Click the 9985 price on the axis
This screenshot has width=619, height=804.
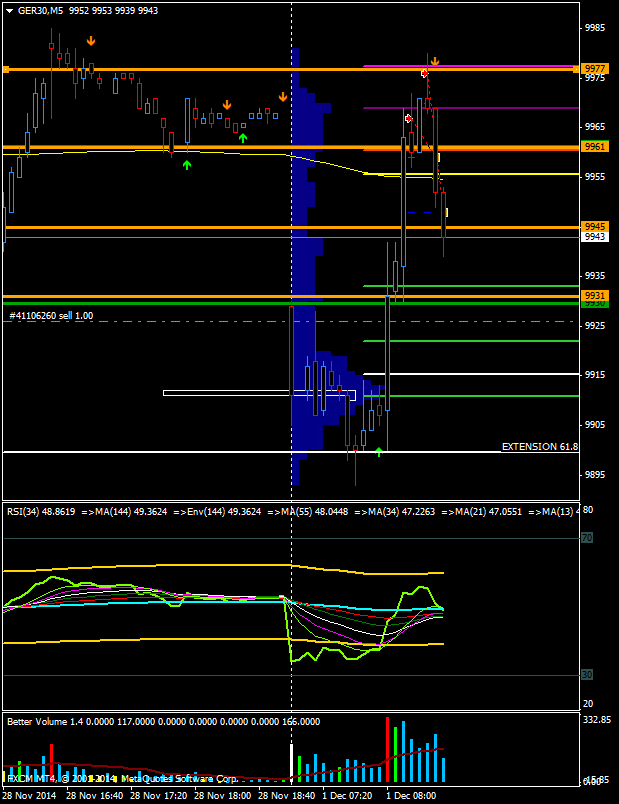click(595, 28)
